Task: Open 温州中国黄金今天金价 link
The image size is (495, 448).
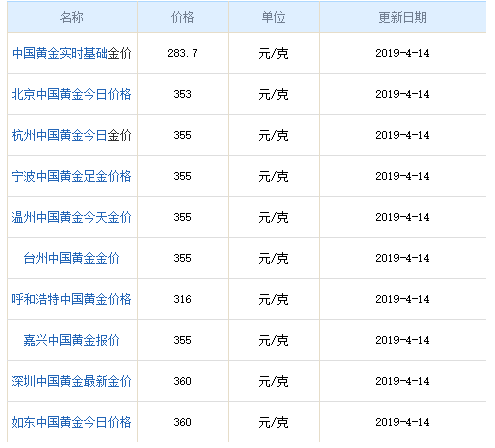Action: pos(72,217)
